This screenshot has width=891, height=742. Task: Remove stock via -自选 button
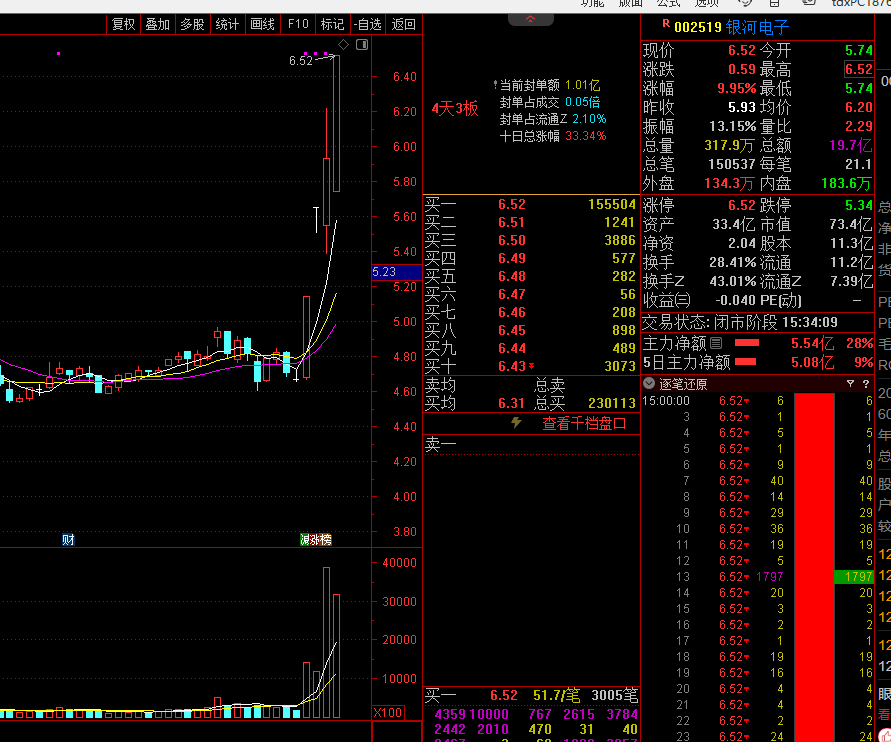(x=367, y=24)
